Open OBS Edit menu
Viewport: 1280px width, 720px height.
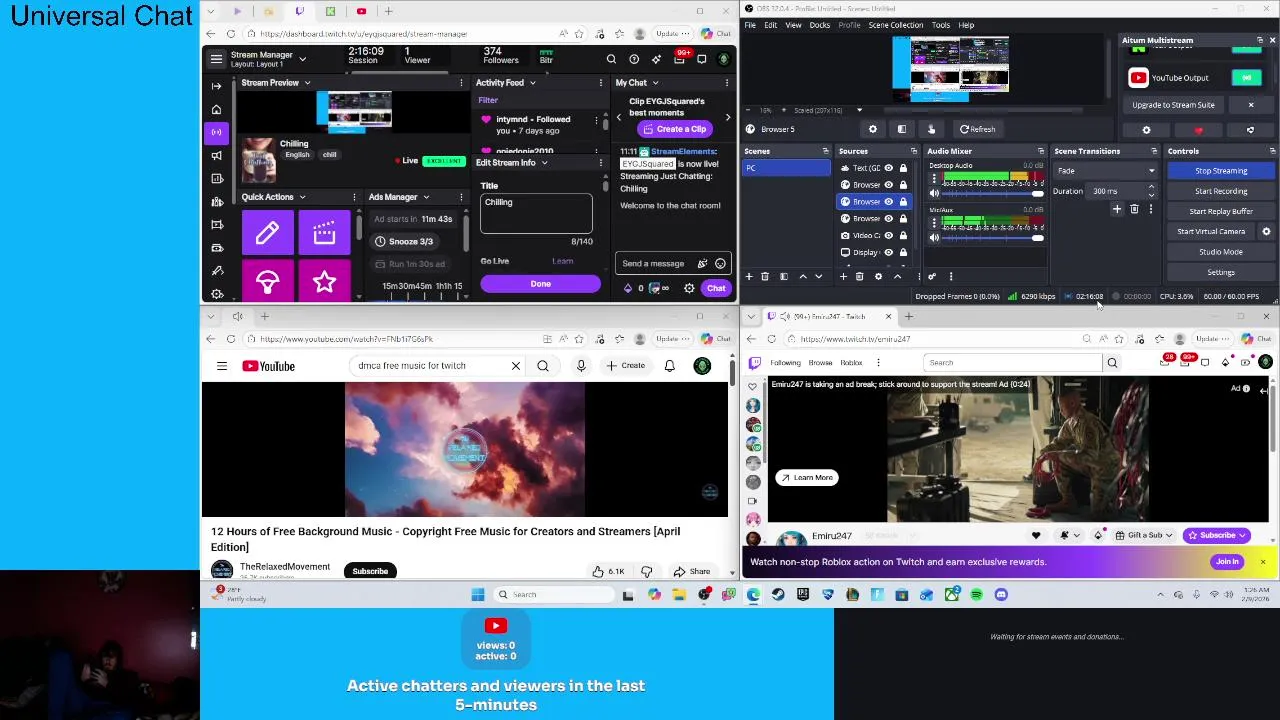pos(771,25)
